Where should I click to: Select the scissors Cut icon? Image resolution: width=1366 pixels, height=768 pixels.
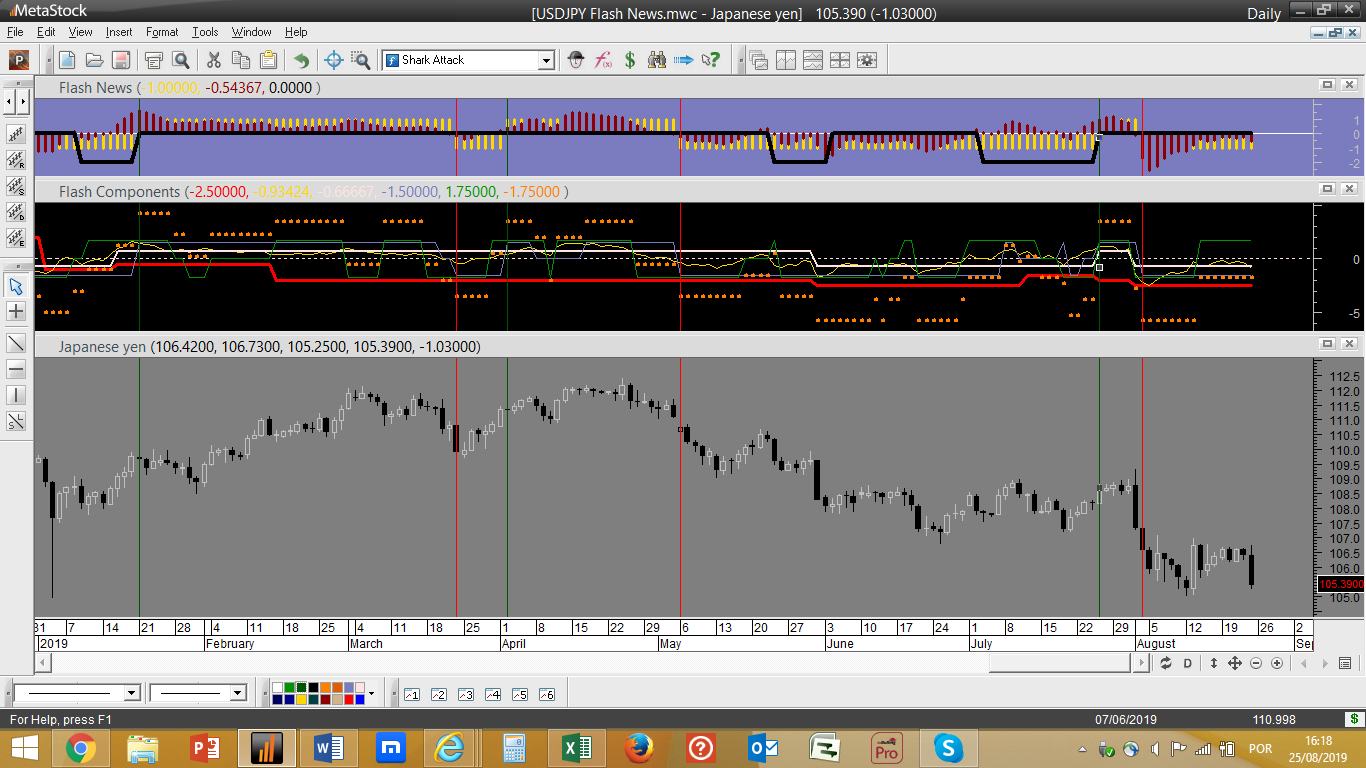[x=213, y=60]
